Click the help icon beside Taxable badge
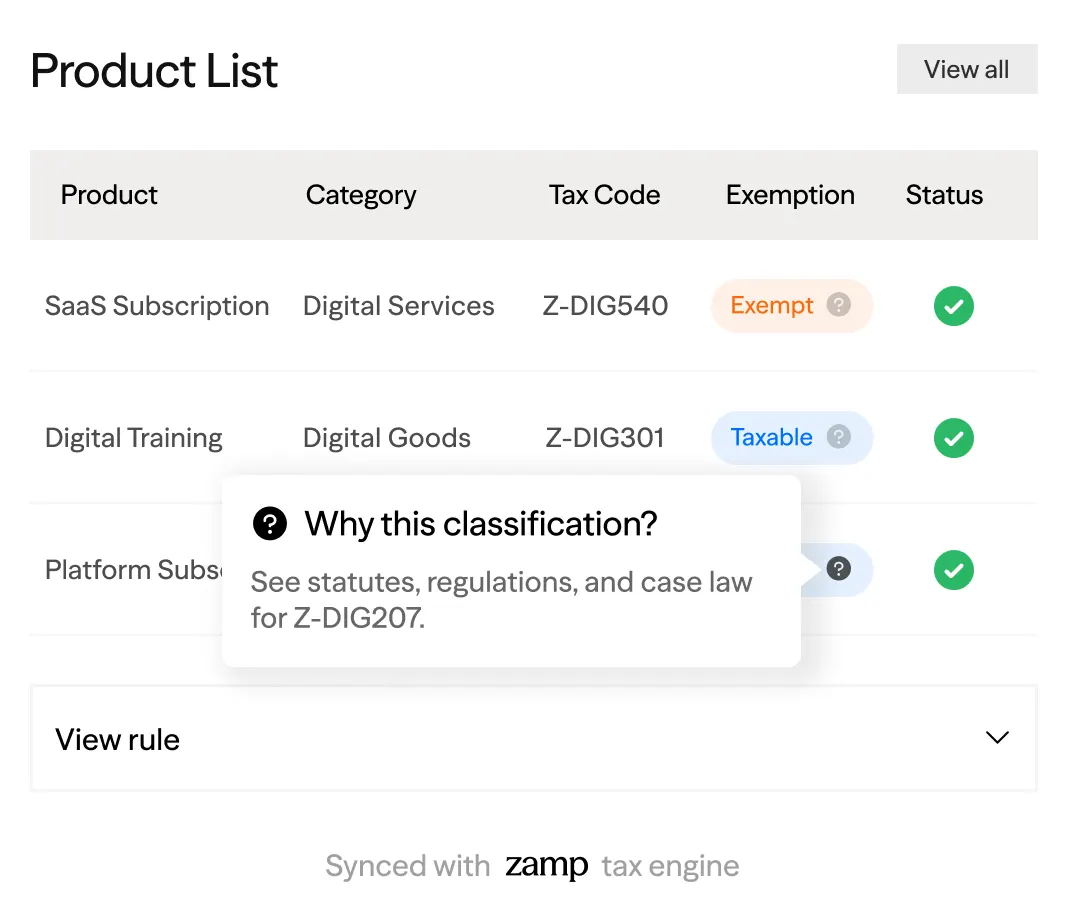Screen dimensions: 1068x924 [839, 437]
